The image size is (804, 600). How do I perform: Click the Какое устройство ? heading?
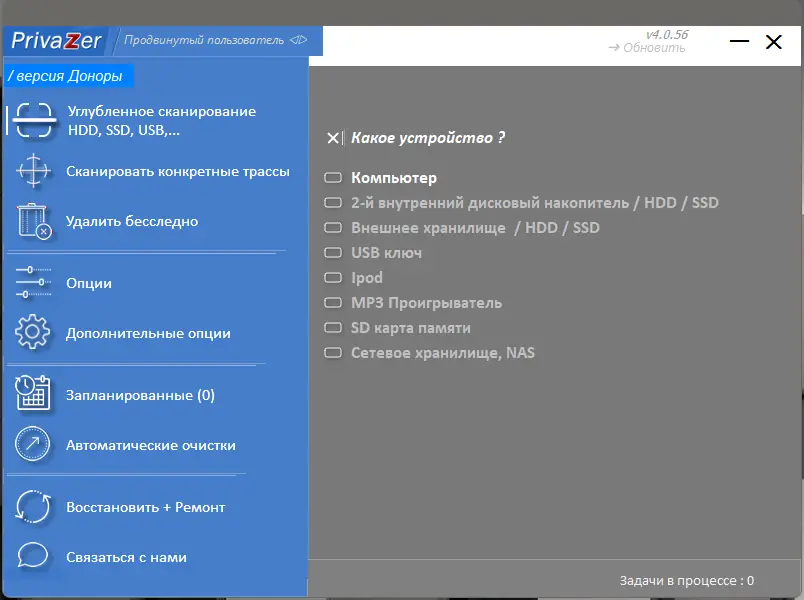(428, 137)
